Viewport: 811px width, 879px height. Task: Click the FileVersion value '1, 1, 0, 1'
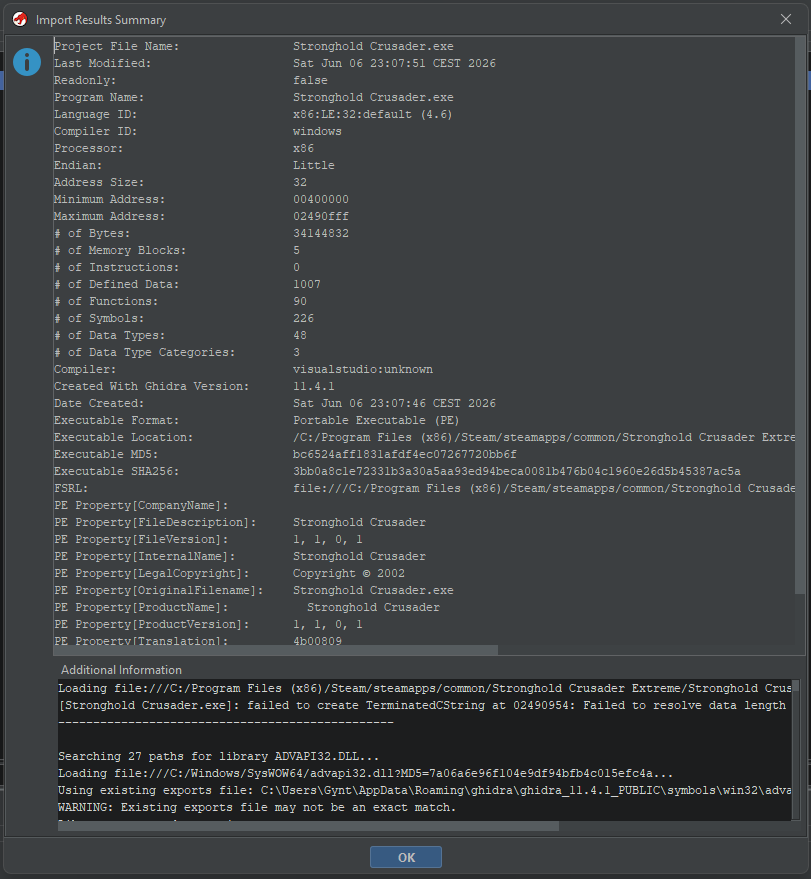327,539
